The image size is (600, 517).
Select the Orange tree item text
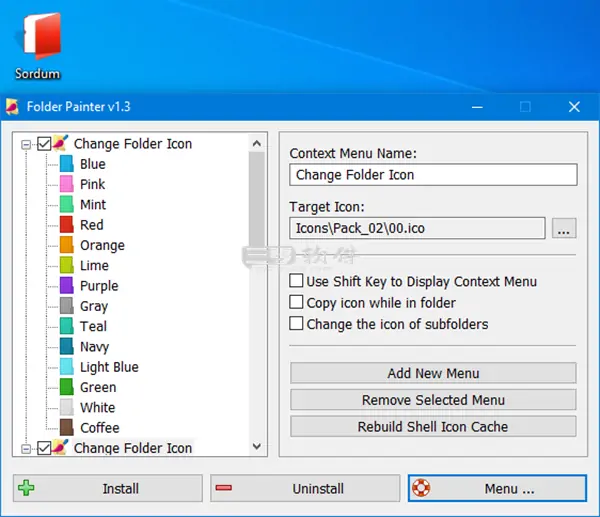point(102,245)
